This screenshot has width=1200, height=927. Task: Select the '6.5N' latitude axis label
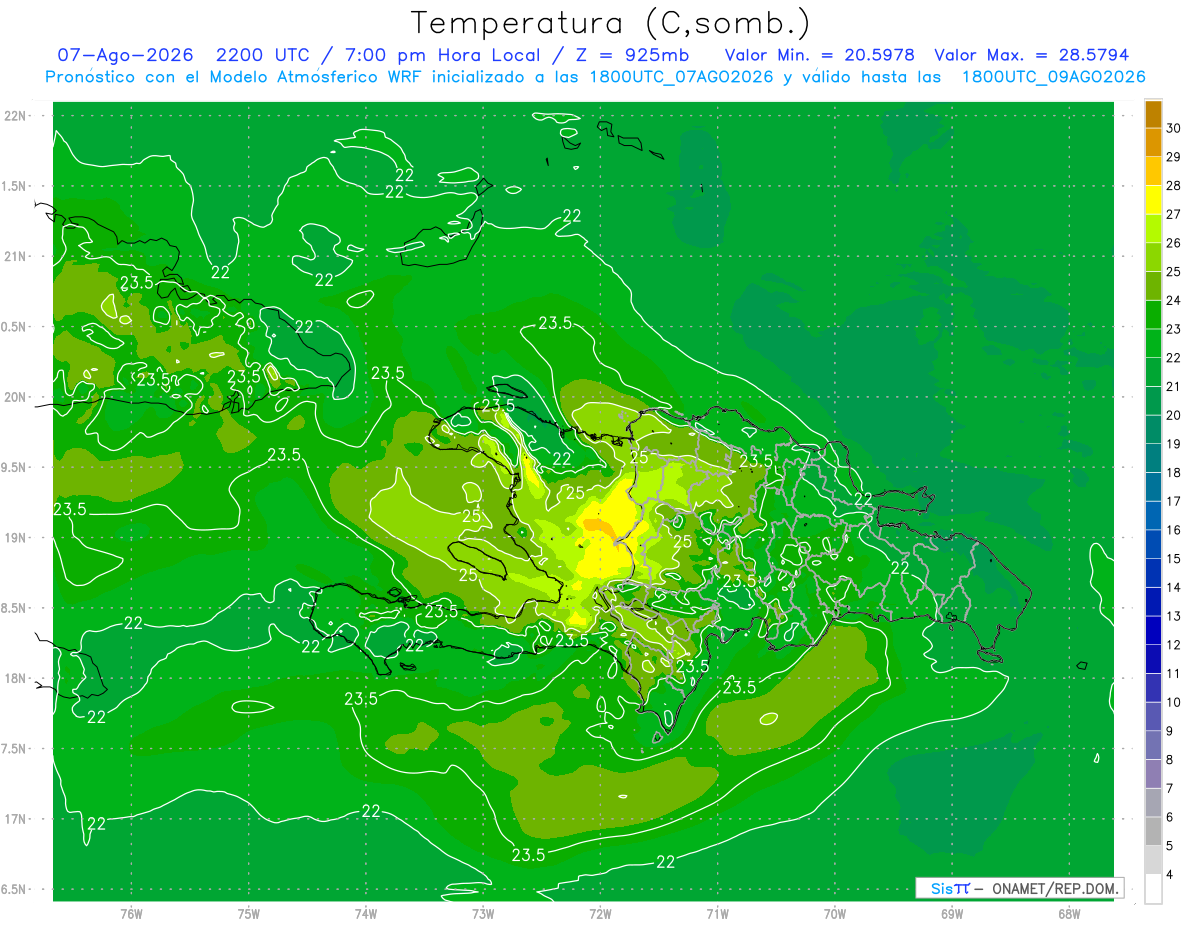15,889
